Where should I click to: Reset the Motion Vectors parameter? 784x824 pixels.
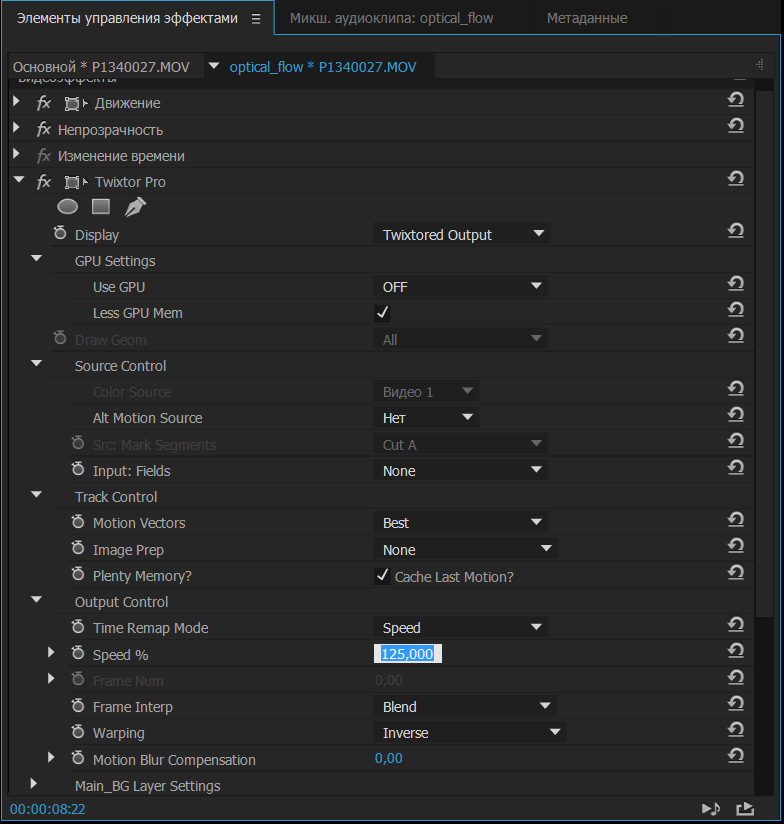[736, 520]
